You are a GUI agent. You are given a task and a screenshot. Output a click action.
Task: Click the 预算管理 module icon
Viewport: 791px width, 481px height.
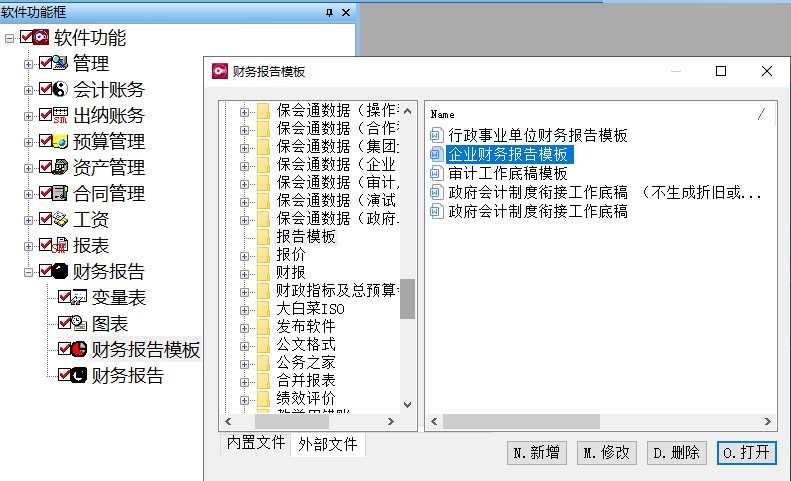[x=61, y=142]
